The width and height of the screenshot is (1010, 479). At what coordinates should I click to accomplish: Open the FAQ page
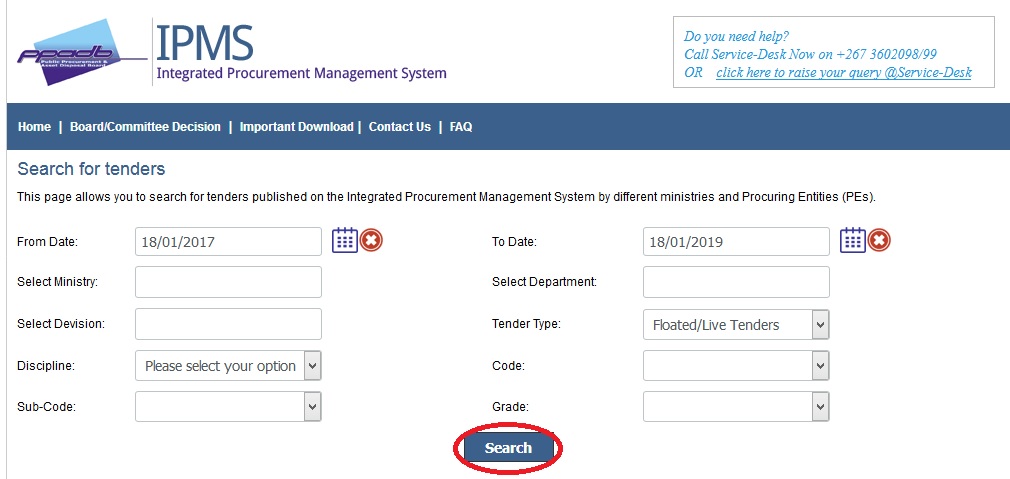461,127
